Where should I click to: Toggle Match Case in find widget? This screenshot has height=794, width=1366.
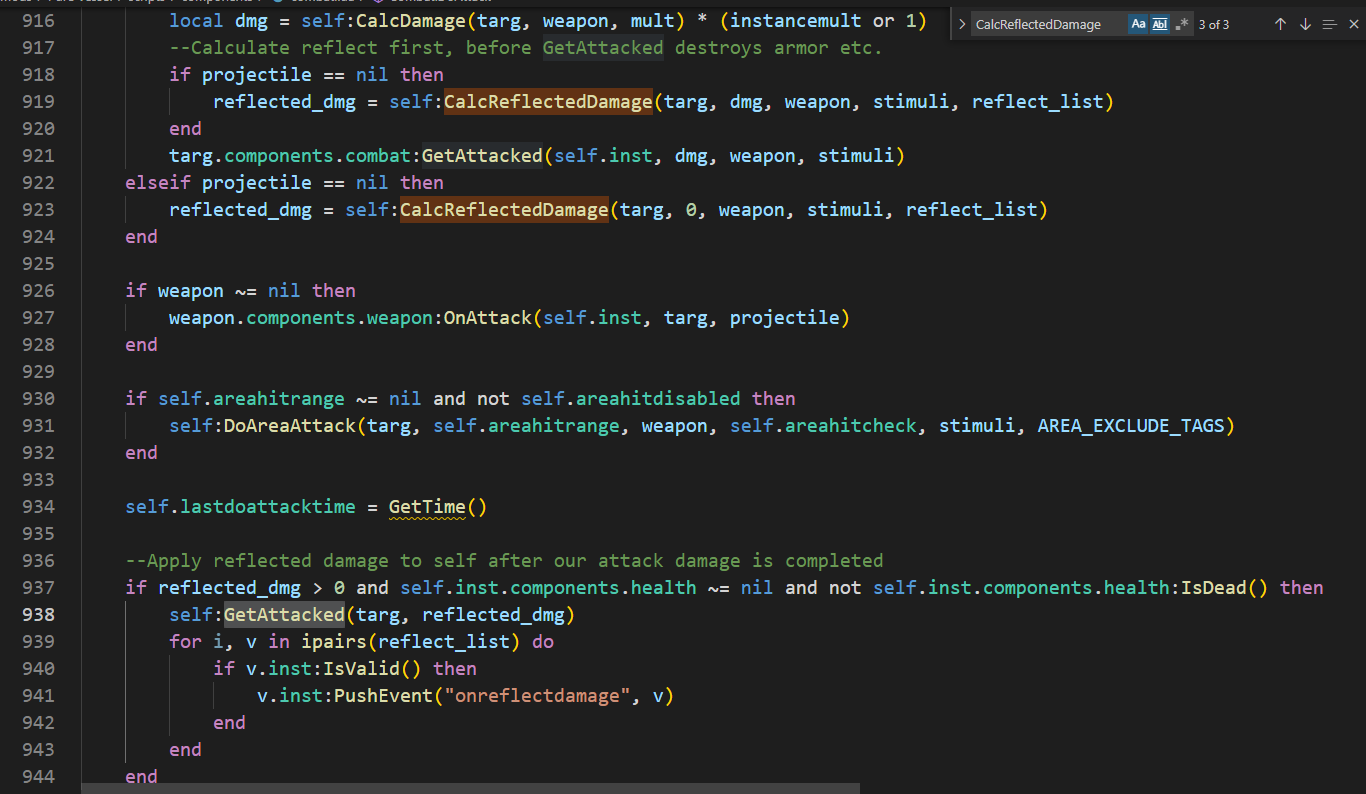1138,24
